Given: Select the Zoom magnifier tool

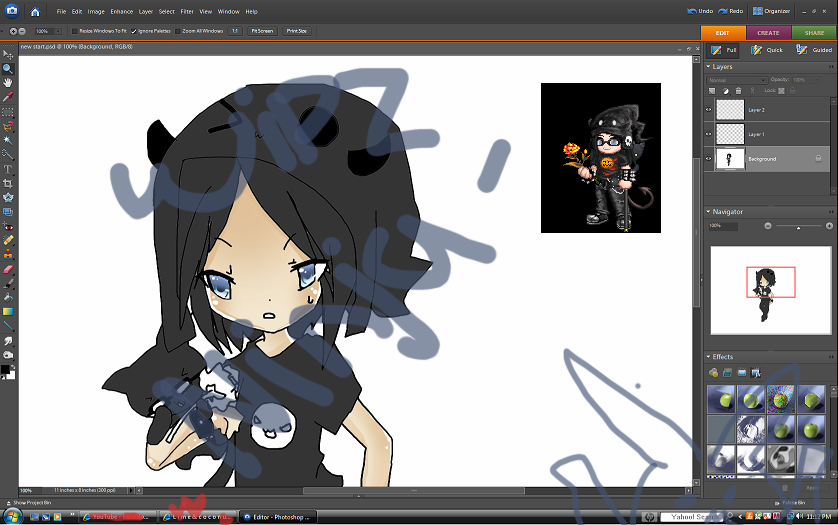Looking at the screenshot, I should pos(8,69).
